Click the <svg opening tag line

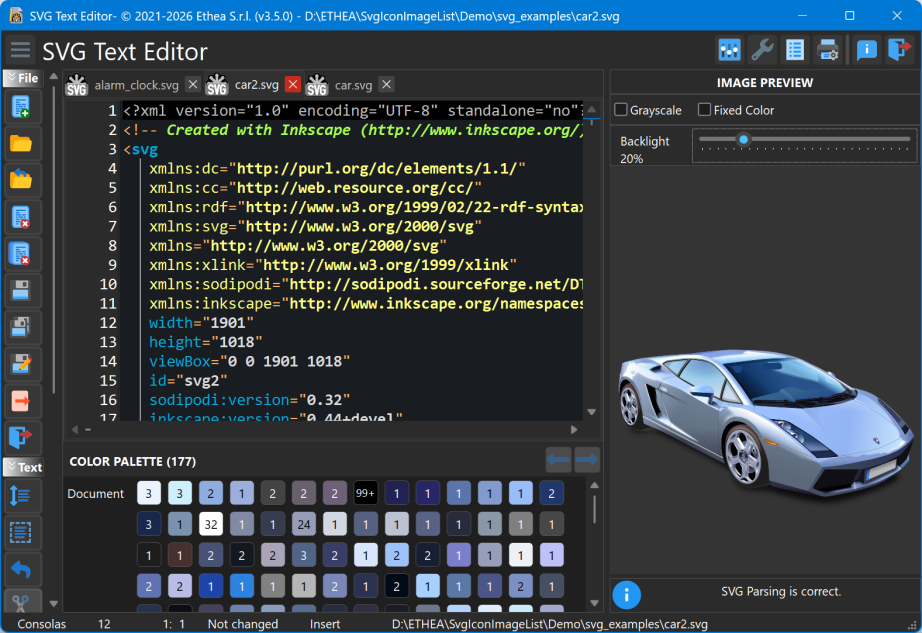(141, 149)
